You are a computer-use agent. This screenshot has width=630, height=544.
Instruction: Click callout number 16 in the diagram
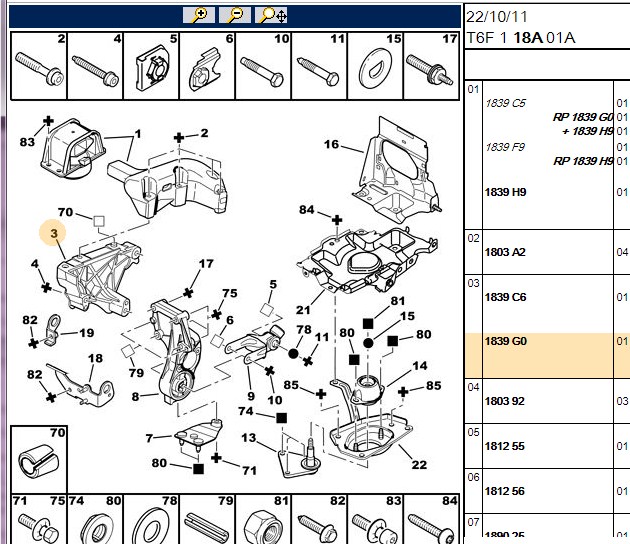[331, 144]
